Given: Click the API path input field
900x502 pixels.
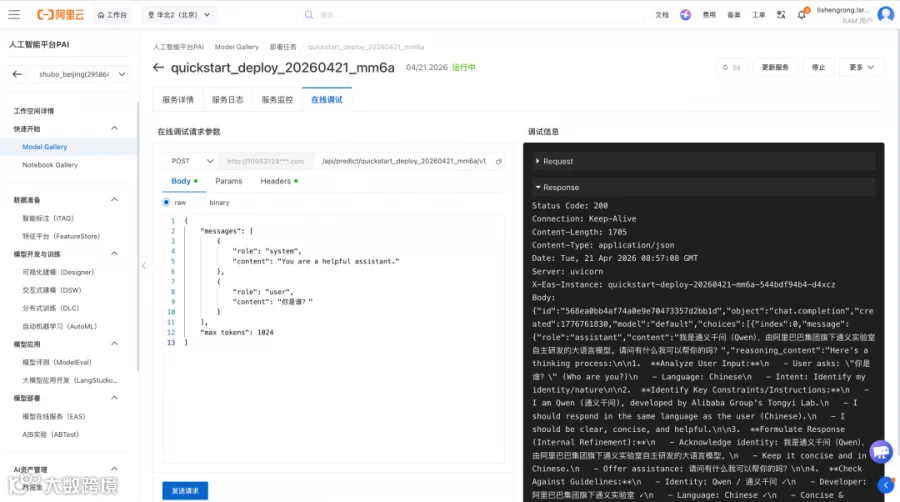Looking at the screenshot, I should click(x=404, y=161).
